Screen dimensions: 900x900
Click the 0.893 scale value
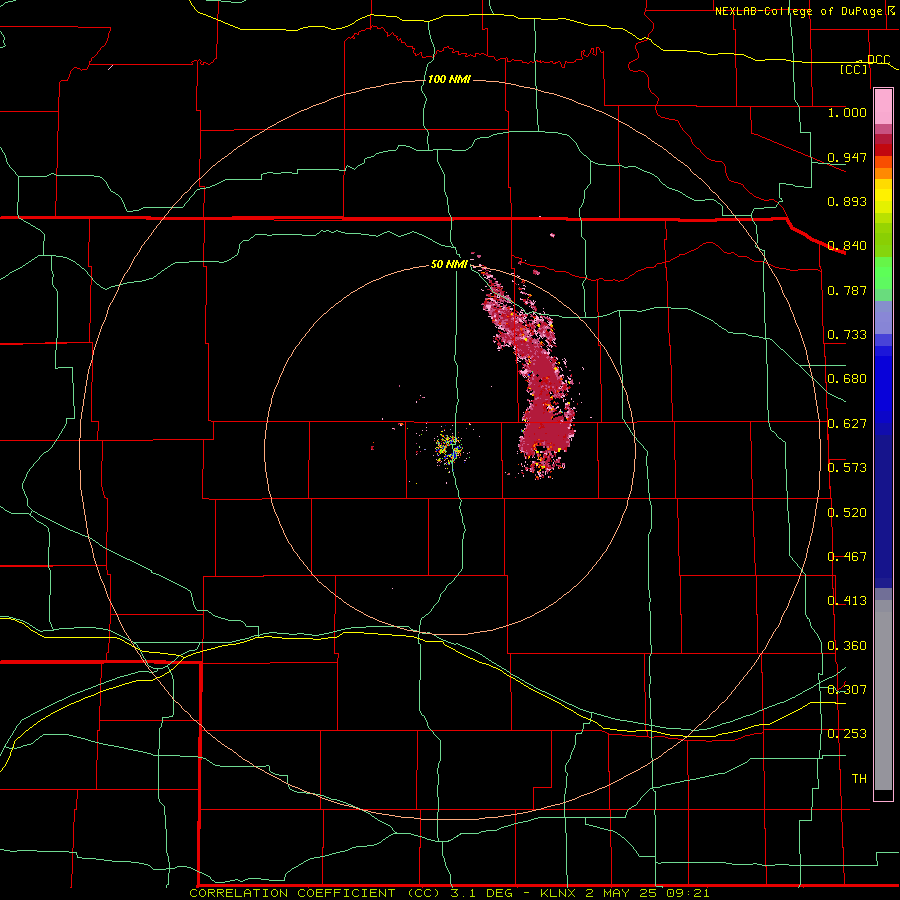pyautogui.click(x=847, y=201)
